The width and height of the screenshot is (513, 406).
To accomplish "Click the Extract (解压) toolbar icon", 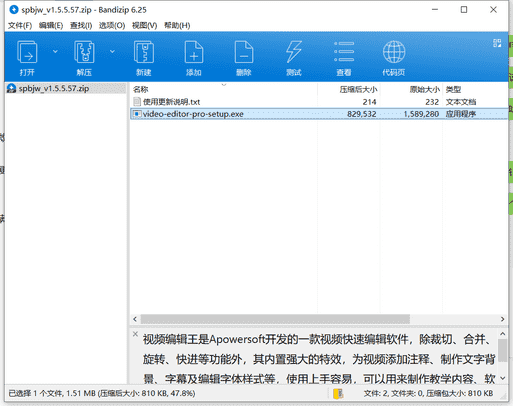I will (x=84, y=52).
